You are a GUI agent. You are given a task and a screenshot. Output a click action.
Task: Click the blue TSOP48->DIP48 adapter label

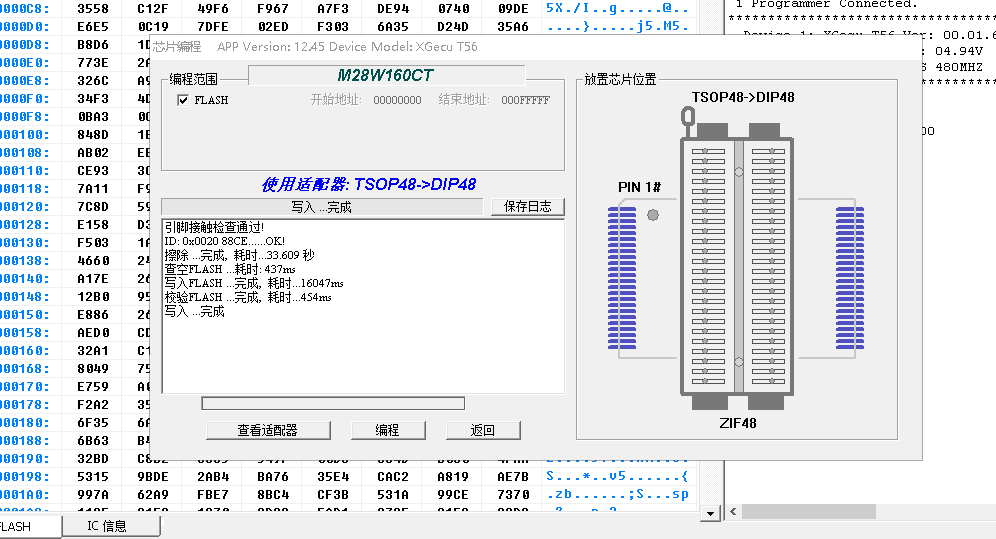pos(368,184)
